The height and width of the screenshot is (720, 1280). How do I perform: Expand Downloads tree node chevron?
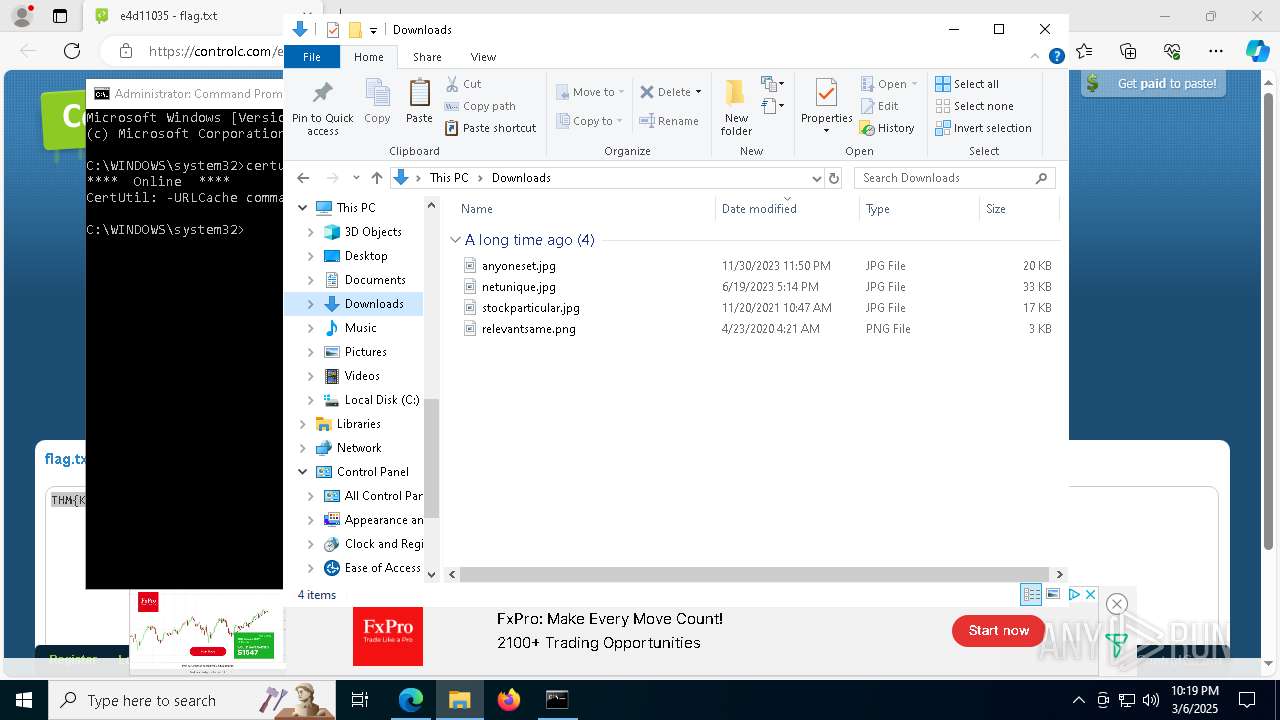pos(310,304)
